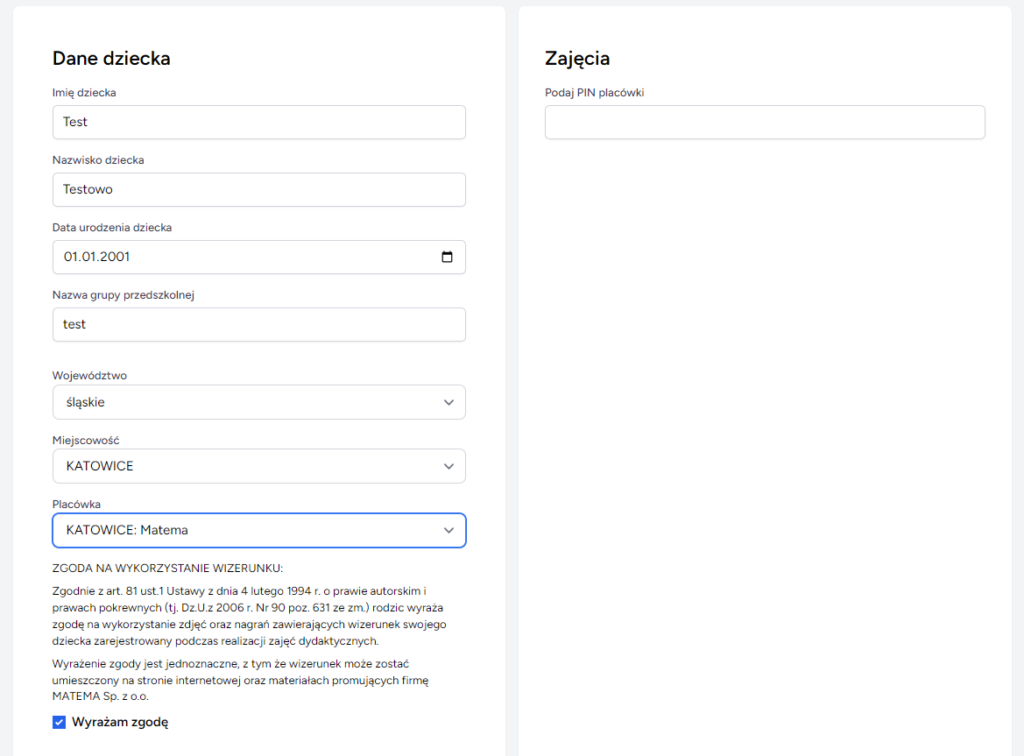Uncheck the Wyrażam zgodę checkbox
Viewport: 1024px width, 756px height.
pyautogui.click(x=59, y=722)
